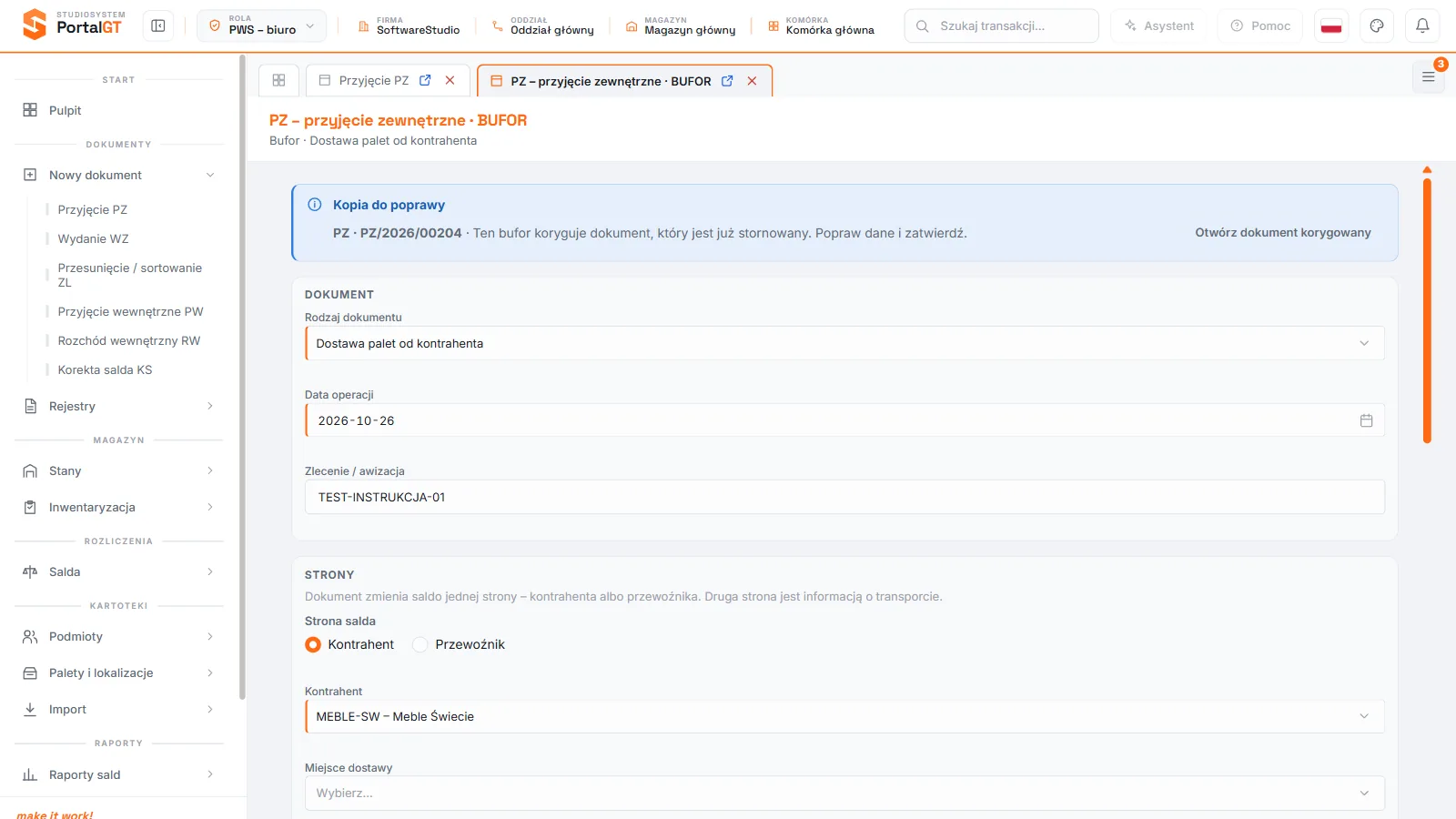Click the Firma SoftwareStudio selector
The width and height of the screenshot is (1456, 819).
tap(409, 25)
